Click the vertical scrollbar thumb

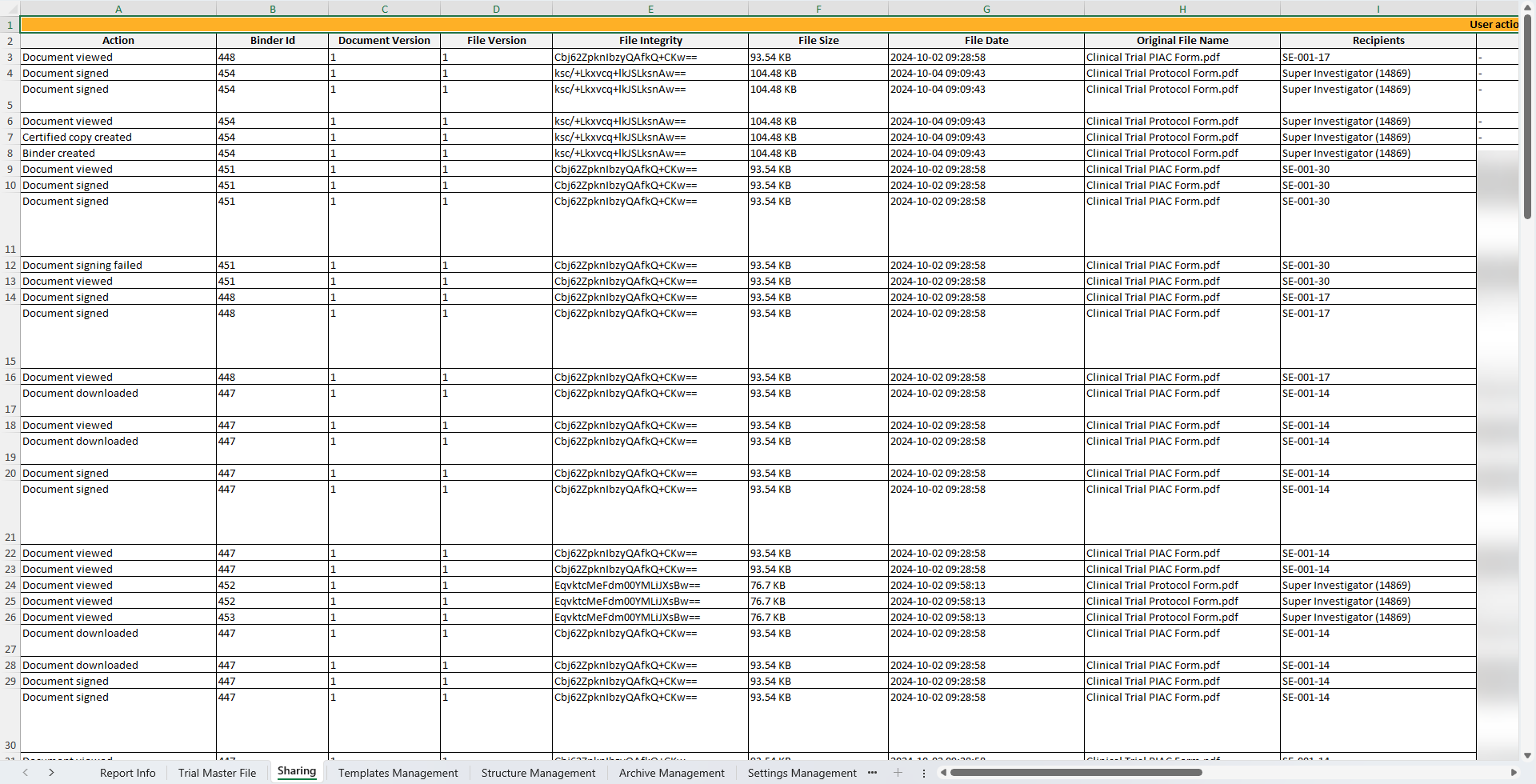[1527, 116]
